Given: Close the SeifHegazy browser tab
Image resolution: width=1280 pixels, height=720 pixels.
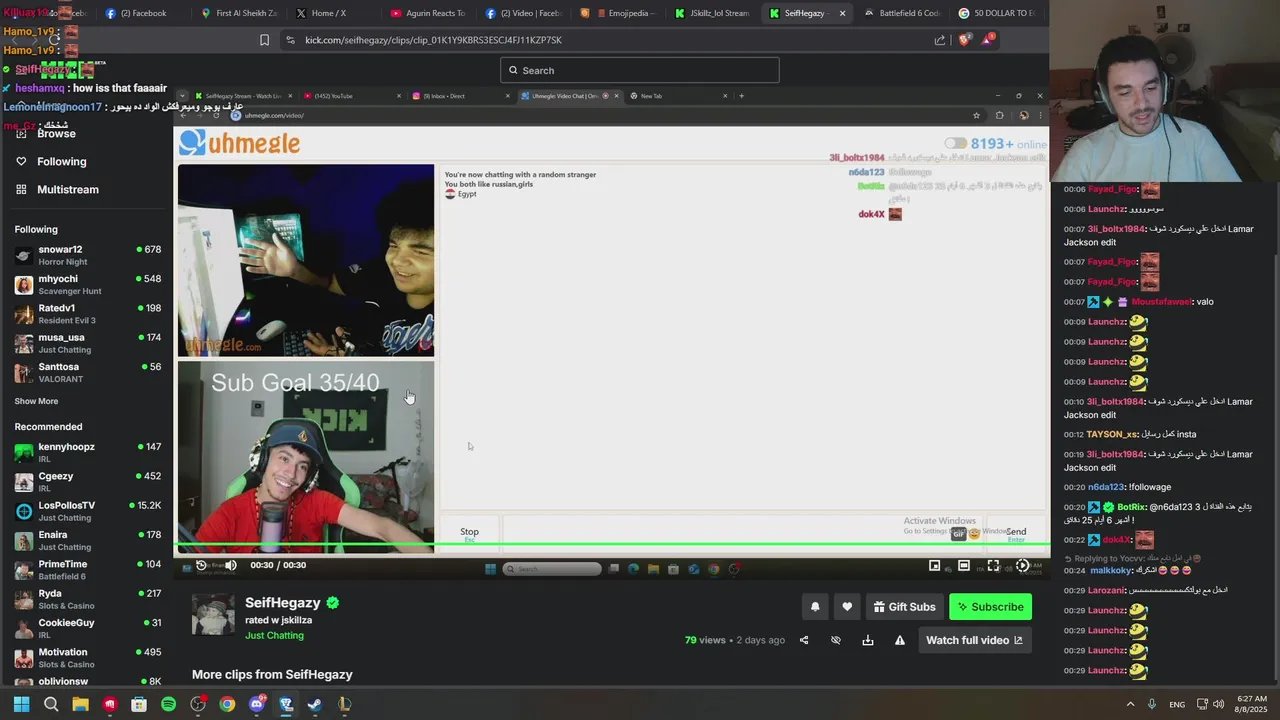Looking at the screenshot, I should tap(842, 13).
